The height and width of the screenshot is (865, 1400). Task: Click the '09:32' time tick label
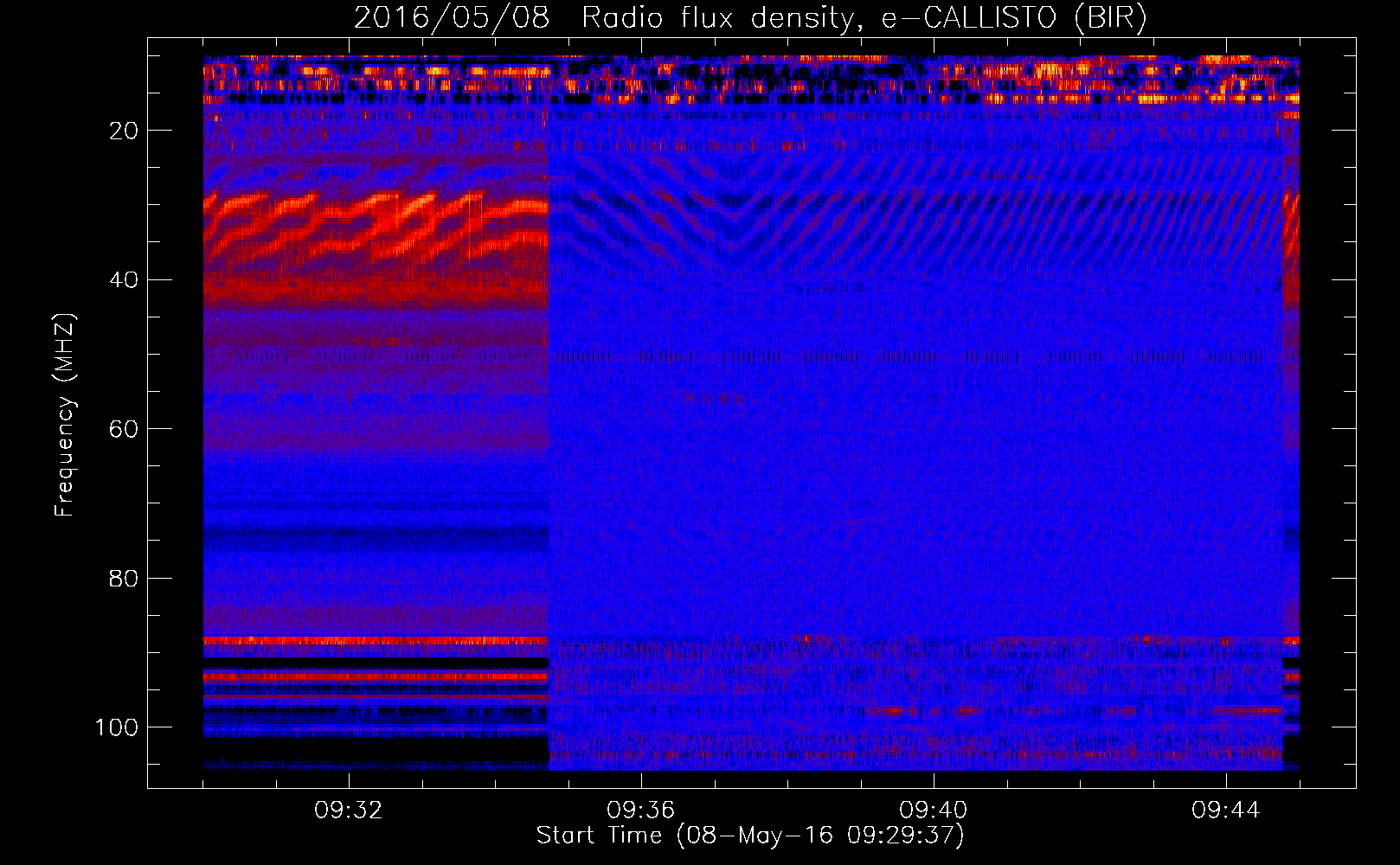349,811
